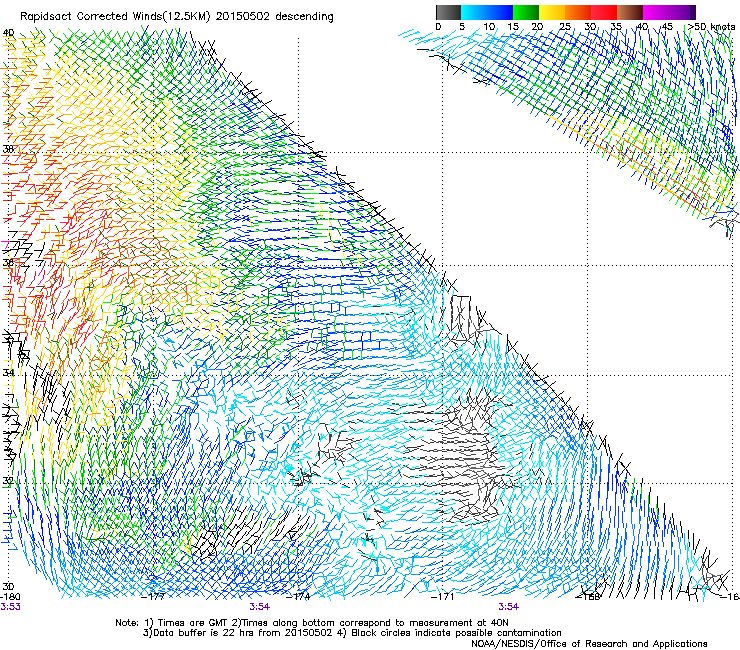The height and width of the screenshot is (650, 740).
Task: Click the purple '3:54' label right of -171
Action: [x=508, y=607]
